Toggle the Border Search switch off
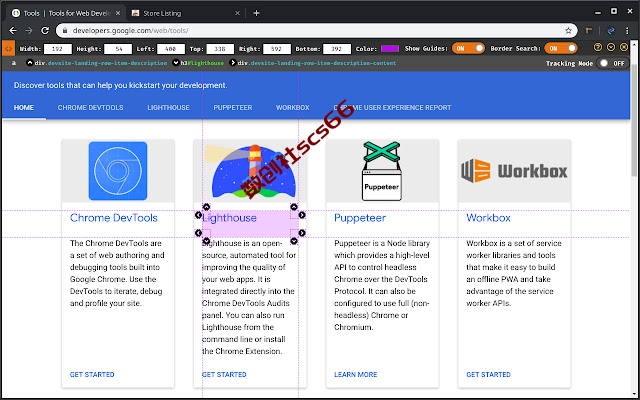The width and height of the screenshot is (640, 400). 561,49
